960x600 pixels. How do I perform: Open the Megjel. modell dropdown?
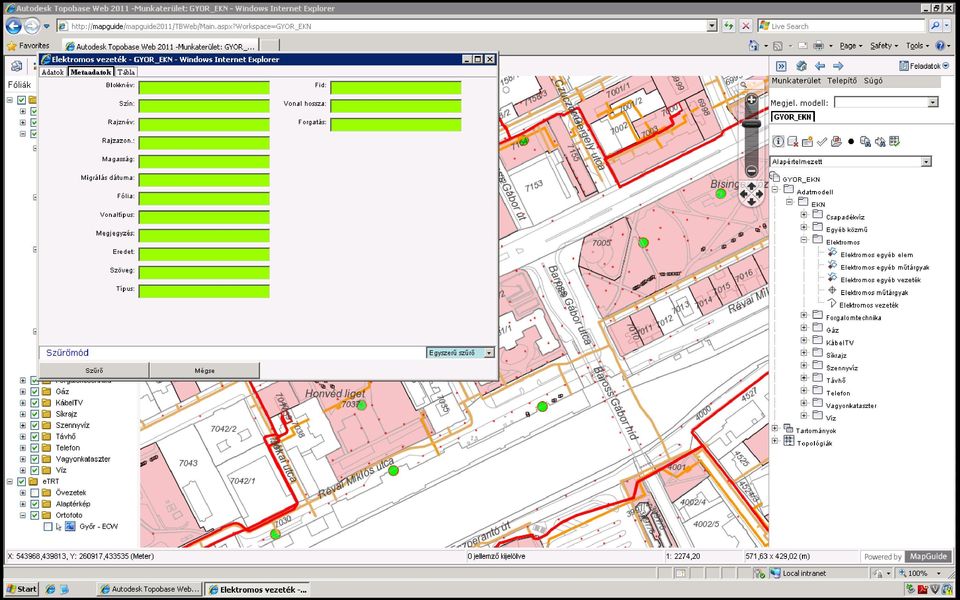932,102
